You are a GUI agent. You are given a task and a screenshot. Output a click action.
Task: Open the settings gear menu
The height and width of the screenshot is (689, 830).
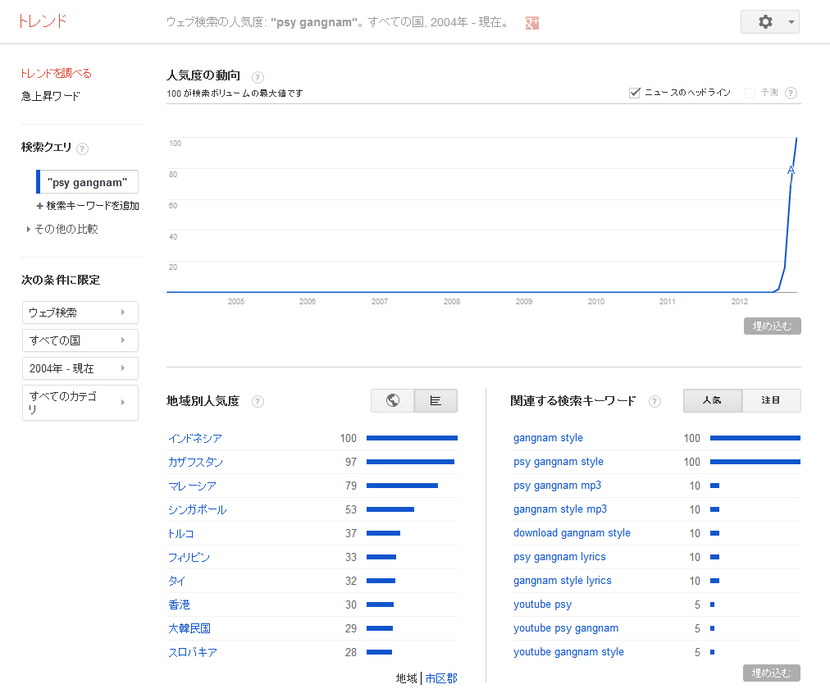click(x=765, y=22)
